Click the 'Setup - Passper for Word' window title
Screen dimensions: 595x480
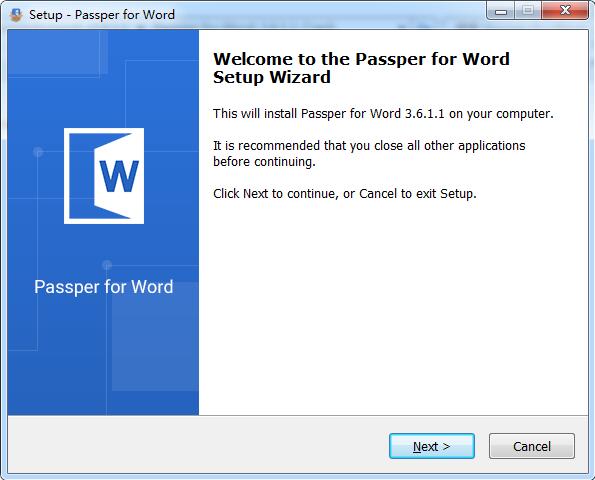[x=102, y=15]
